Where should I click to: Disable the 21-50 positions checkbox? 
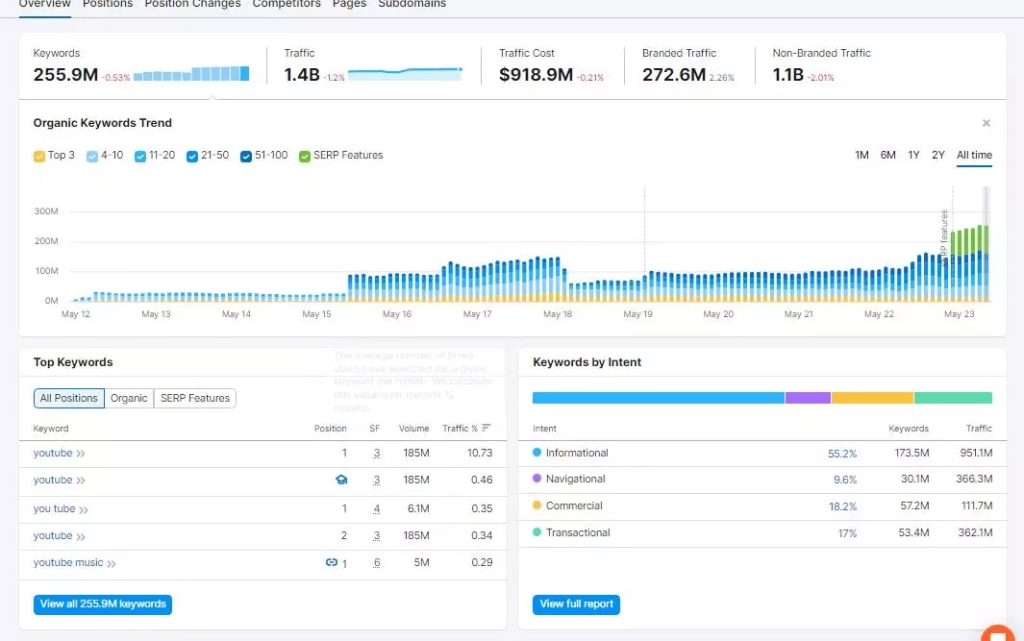point(192,156)
